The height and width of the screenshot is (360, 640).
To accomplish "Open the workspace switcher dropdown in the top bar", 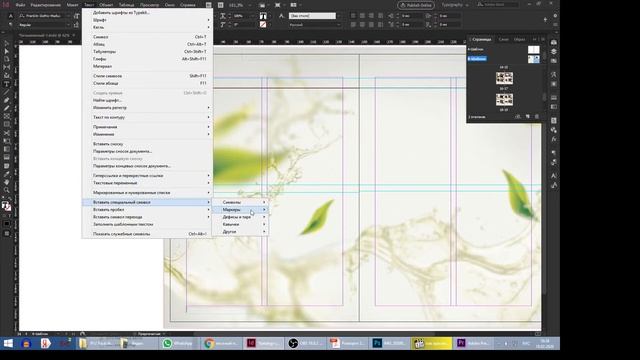I will pyautogui.click(x=455, y=5).
